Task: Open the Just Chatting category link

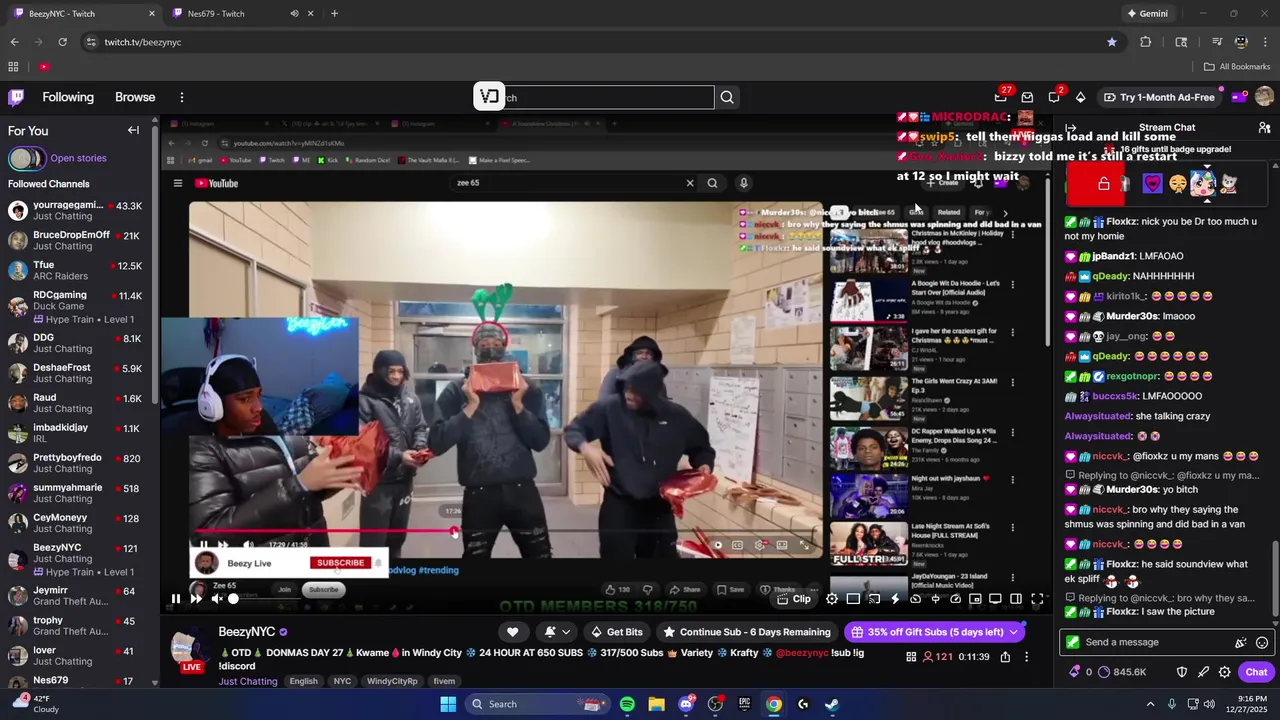Action: [248, 681]
